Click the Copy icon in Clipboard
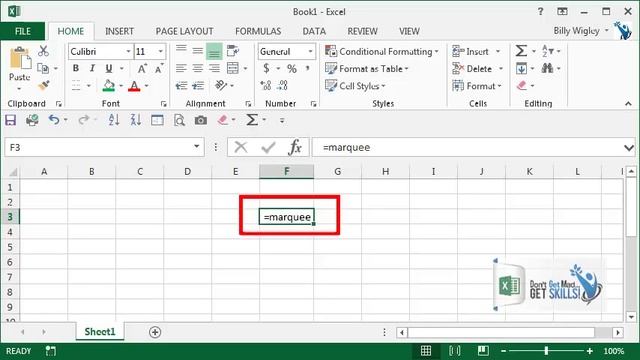The width and height of the screenshot is (640, 360). click(43, 68)
